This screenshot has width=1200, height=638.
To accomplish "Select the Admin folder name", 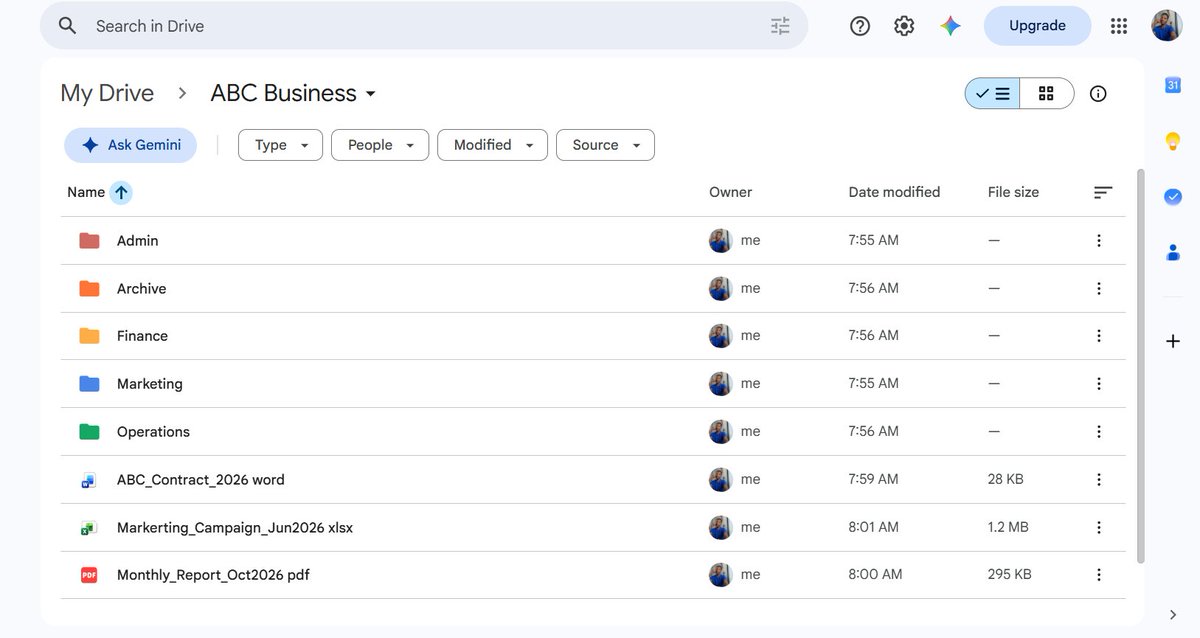I will 137,241.
